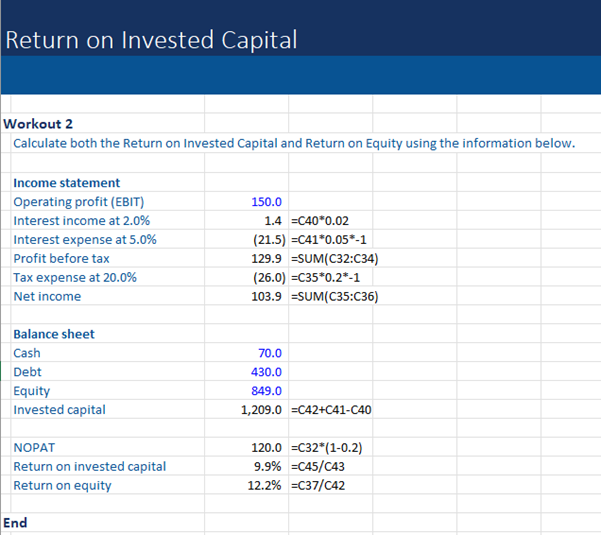Select the 'Workout 2' heading cell
Viewport: 601px width, 535px height.
point(38,124)
